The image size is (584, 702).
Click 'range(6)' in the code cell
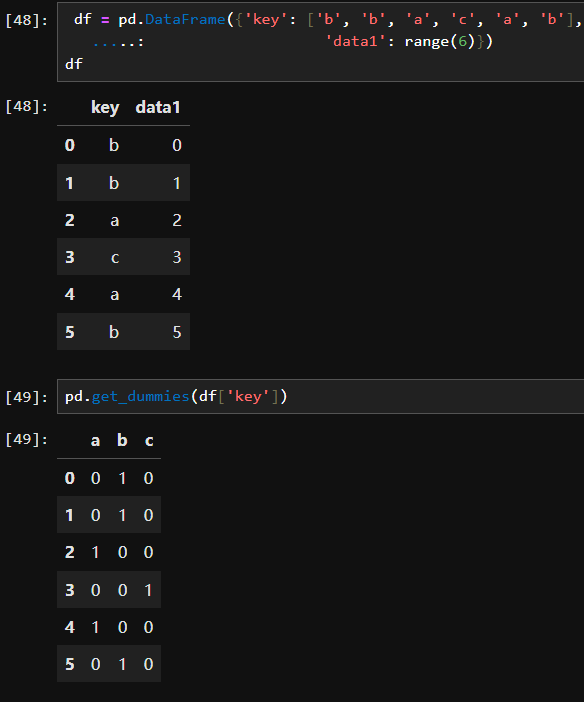[x=440, y=42]
